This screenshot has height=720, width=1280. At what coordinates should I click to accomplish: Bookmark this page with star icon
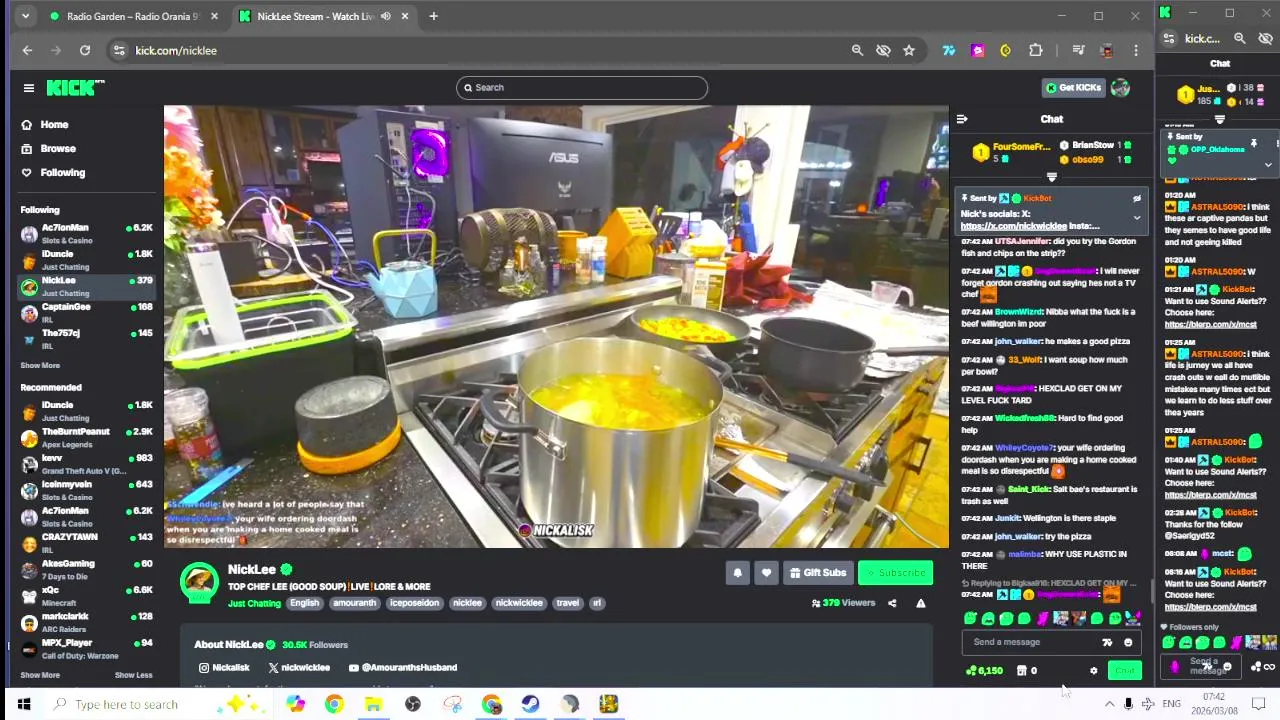[x=909, y=50]
